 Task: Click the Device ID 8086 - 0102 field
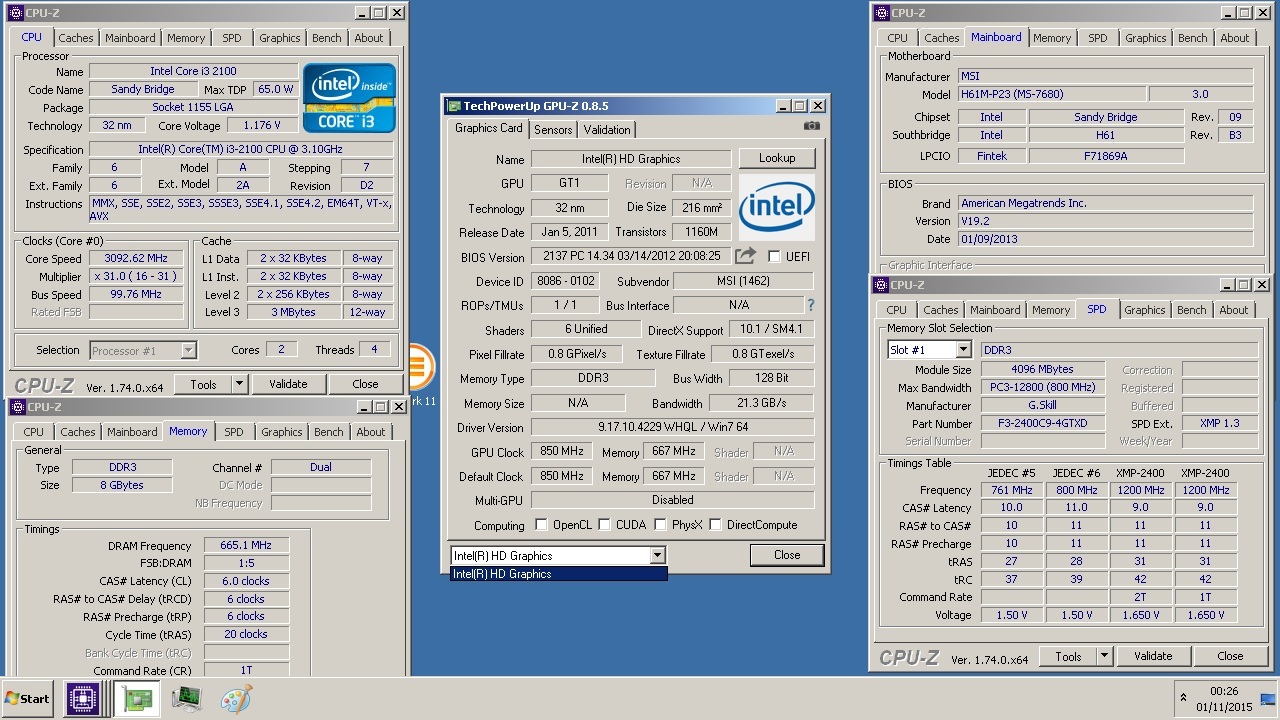click(x=565, y=281)
